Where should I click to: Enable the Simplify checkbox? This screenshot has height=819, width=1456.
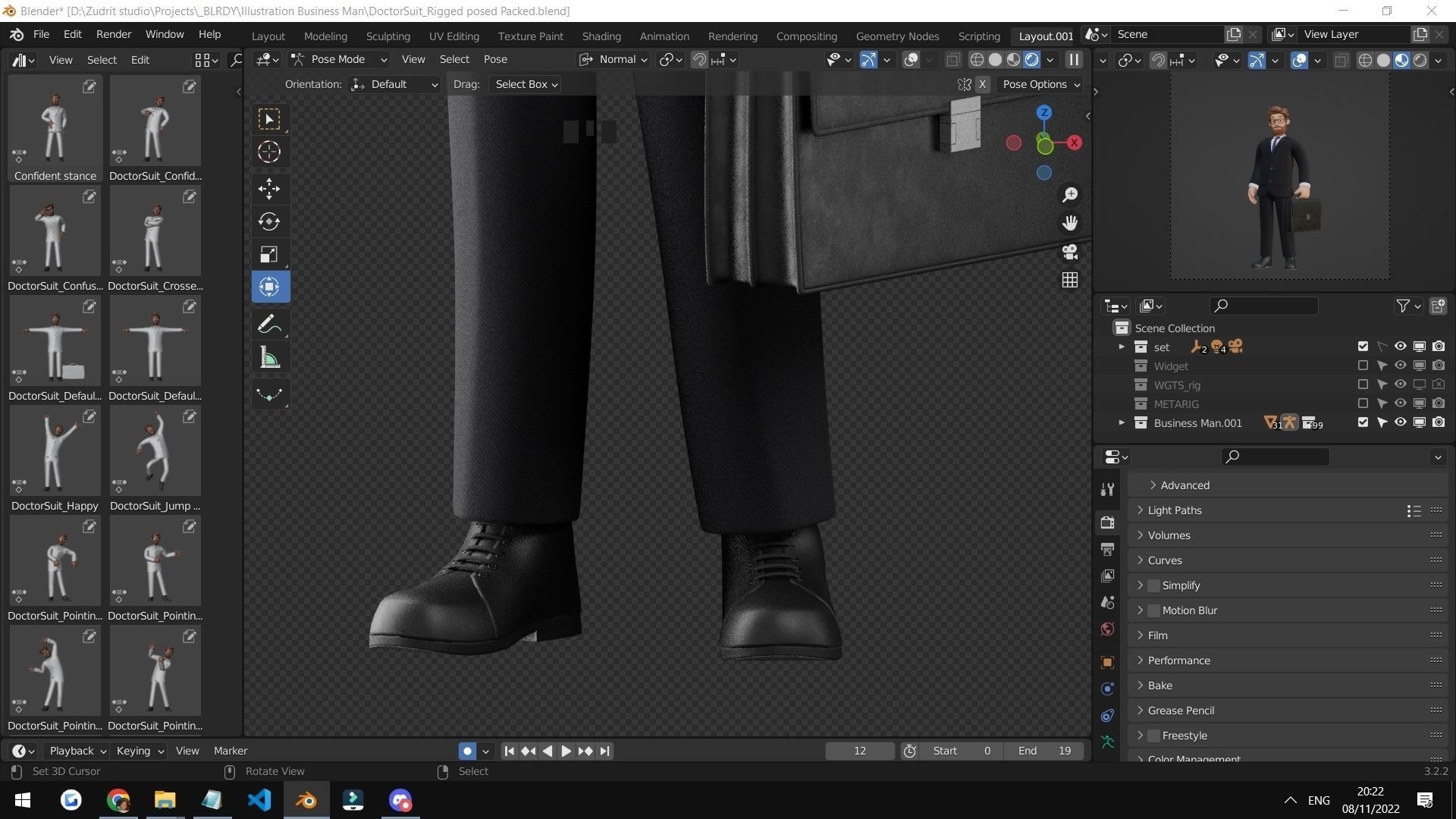tap(1153, 585)
